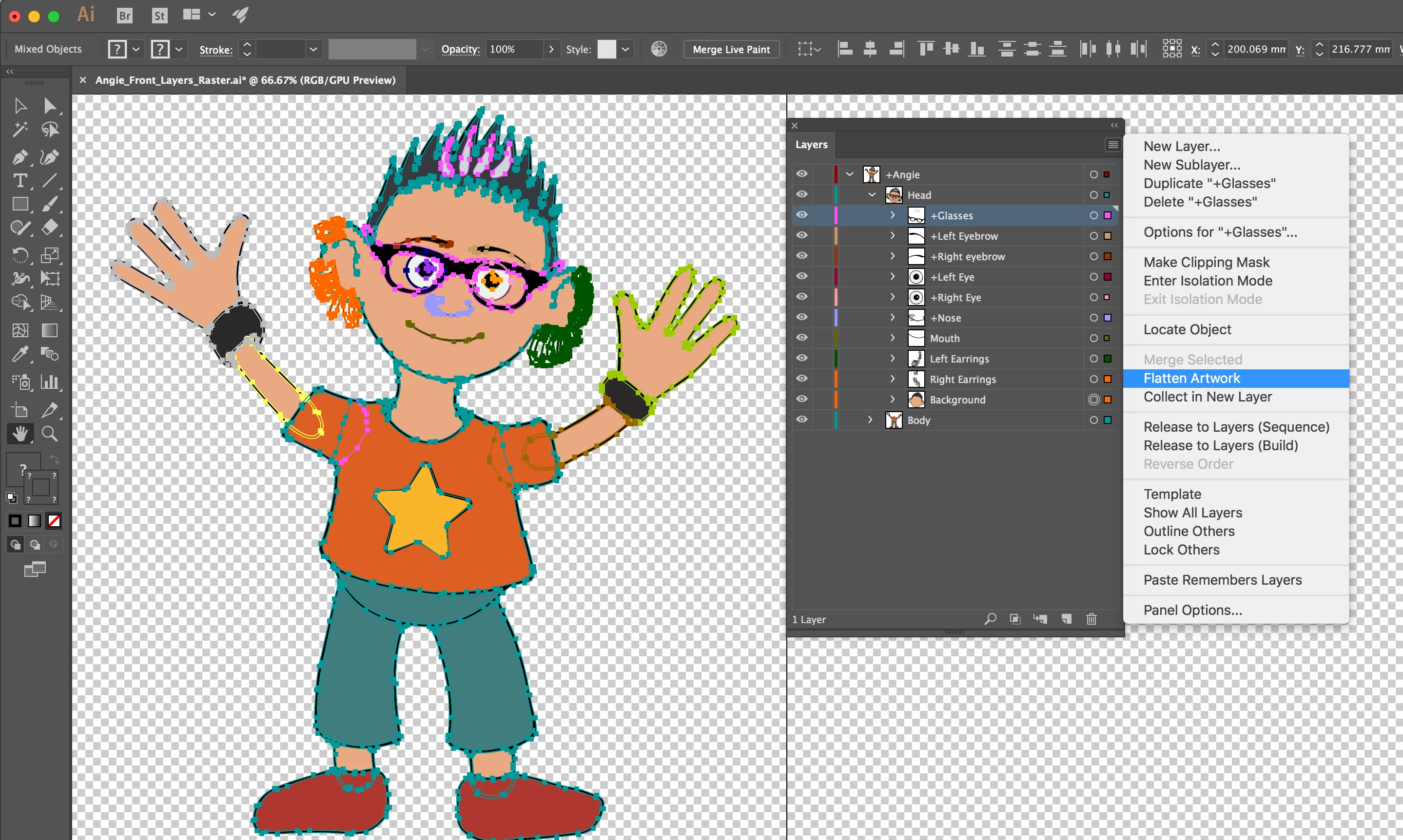Open the Layers panel hamburger menu
The height and width of the screenshot is (840, 1403).
coord(1112,145)
